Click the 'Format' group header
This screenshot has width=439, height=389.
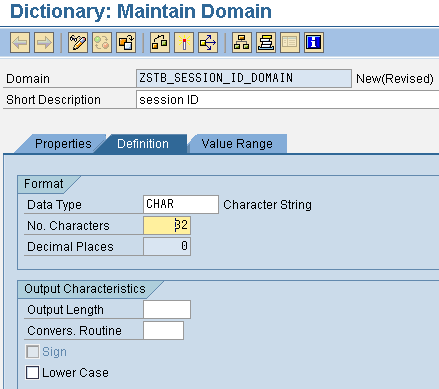(44, 184)
